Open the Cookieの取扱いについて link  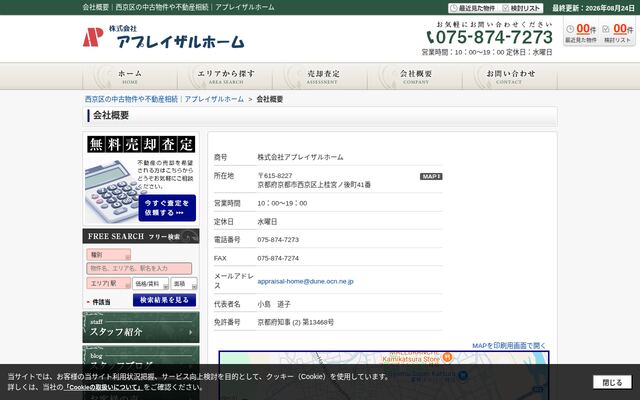coord(103,387)
